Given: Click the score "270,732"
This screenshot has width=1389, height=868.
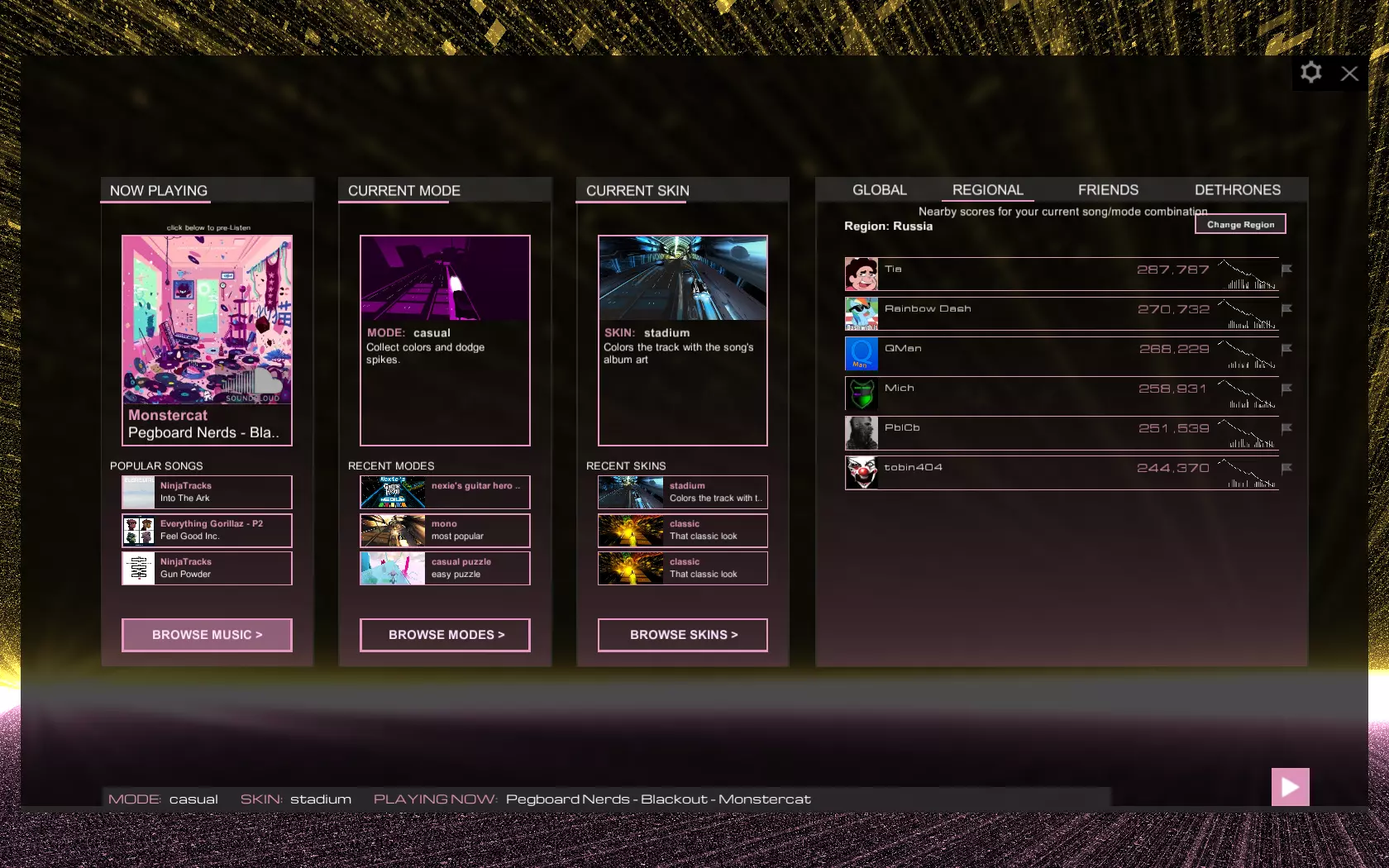Looking at the screenshot, I should click(x=1173, y=309).
